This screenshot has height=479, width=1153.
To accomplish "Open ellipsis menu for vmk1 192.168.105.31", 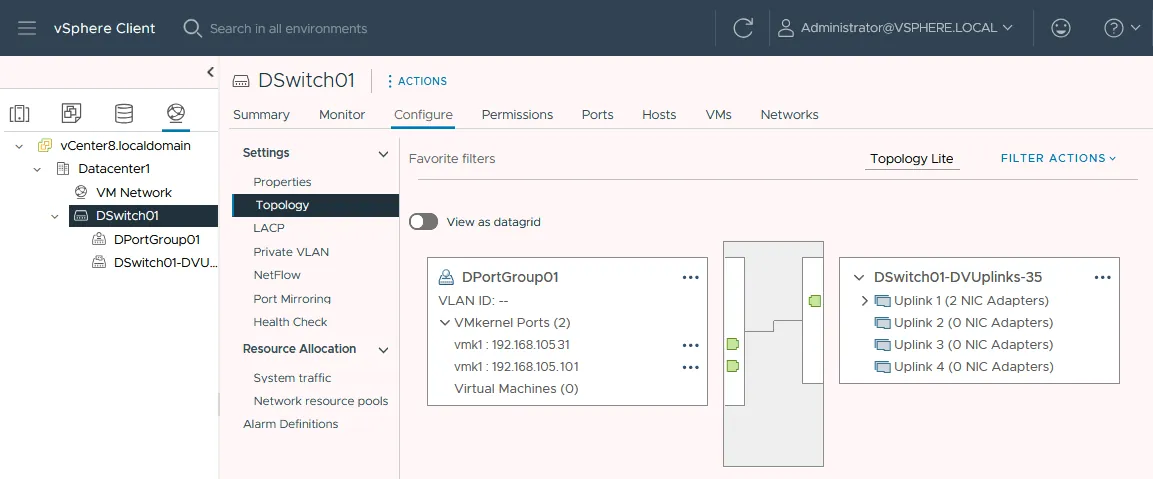I will (690, 345).
